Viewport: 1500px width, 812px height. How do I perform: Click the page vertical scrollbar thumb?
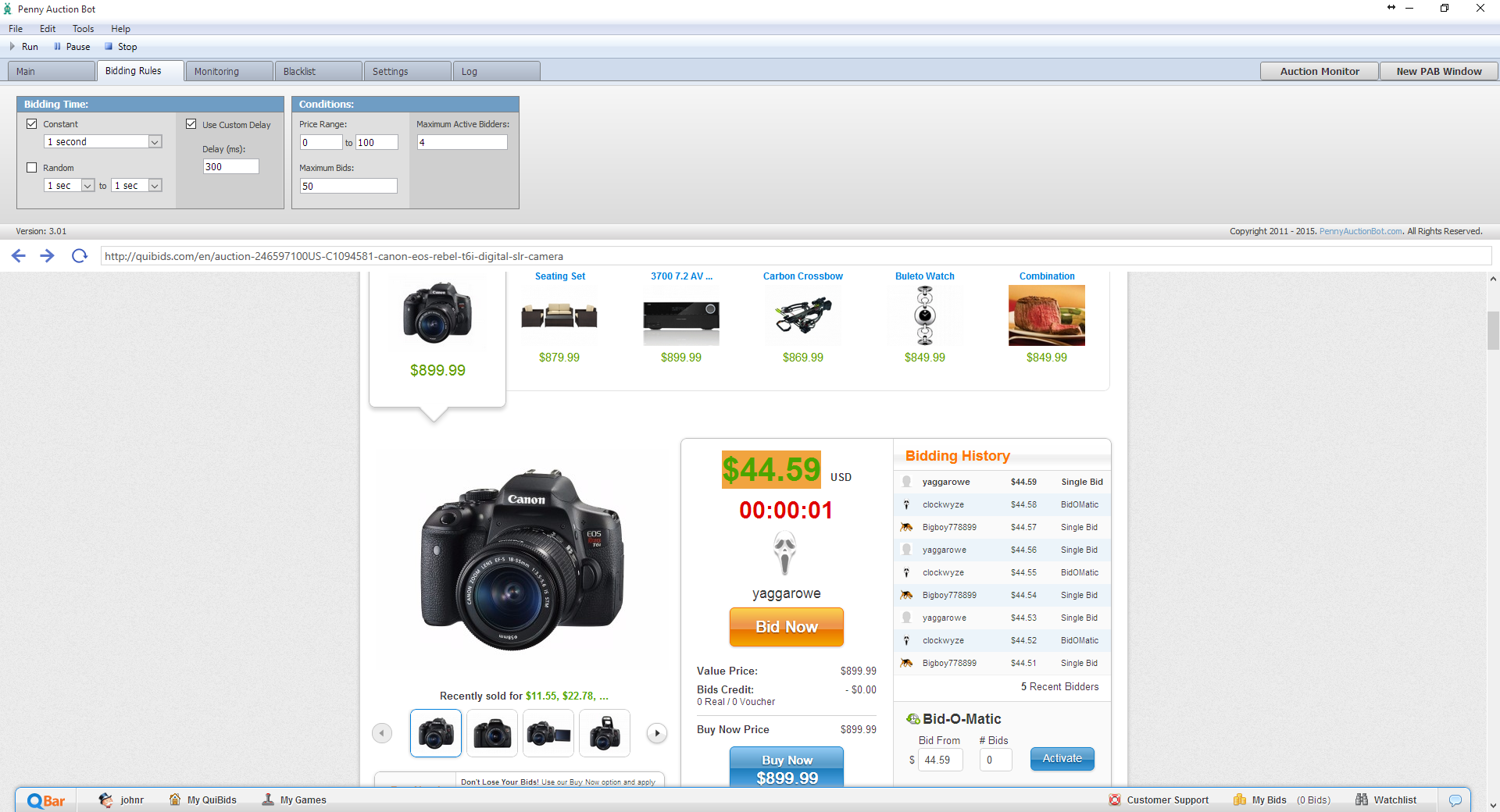point(1493,330)
